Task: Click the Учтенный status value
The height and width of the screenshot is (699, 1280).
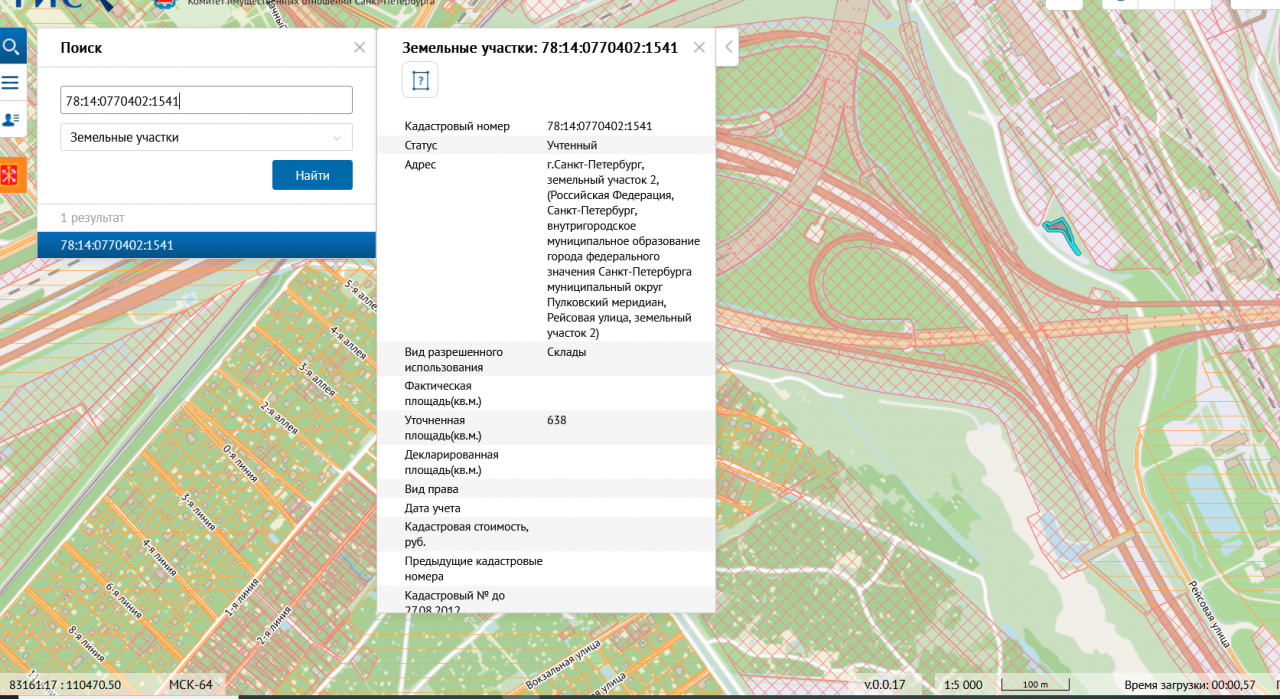Action: 571,145
